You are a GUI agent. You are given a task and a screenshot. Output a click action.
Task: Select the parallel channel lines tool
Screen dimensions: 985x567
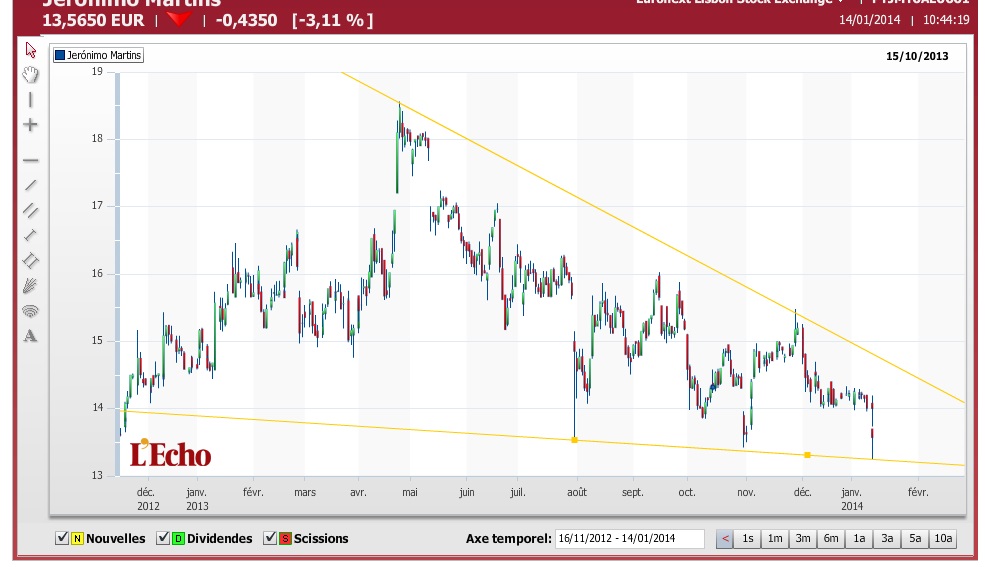(x=30, y=210)
